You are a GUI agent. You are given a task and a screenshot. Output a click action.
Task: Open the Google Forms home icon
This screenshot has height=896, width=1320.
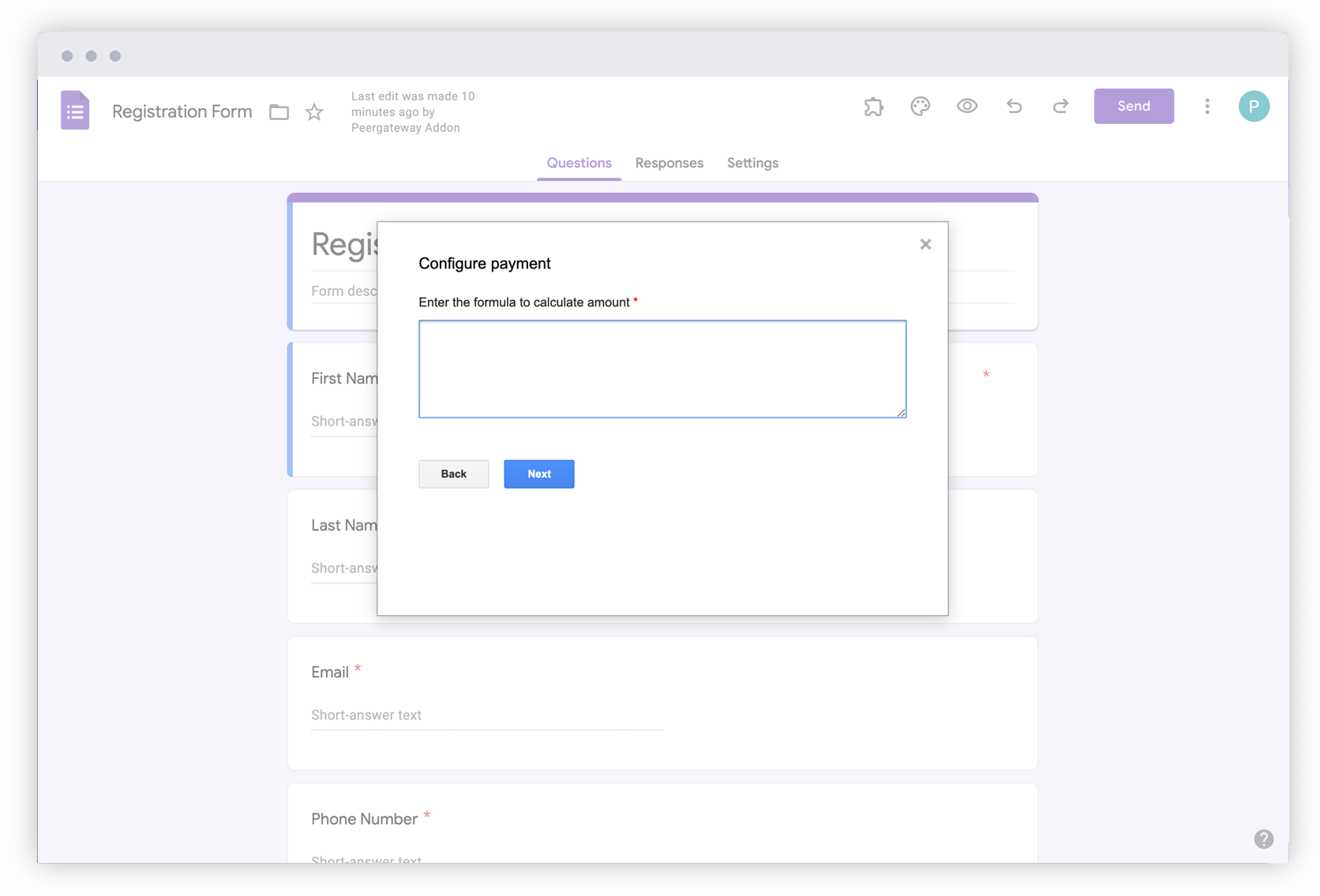(x=75, y=111)
